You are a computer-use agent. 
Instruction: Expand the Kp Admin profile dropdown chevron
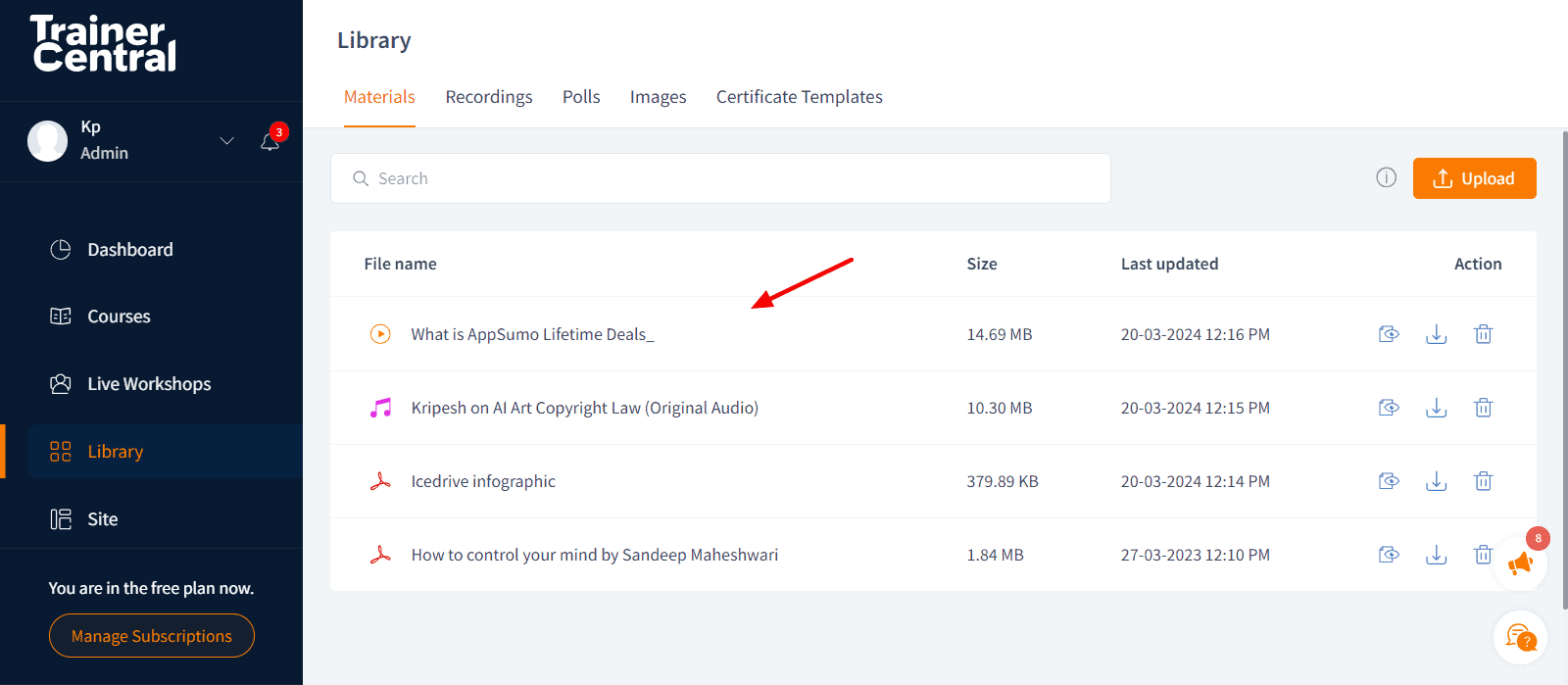226,141
